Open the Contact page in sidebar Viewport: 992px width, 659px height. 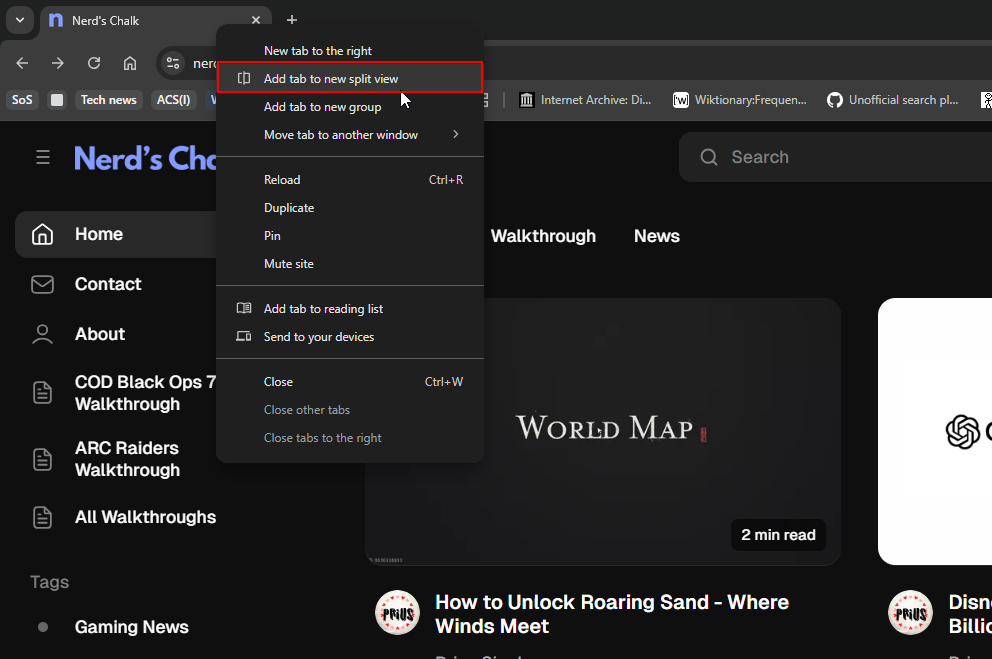coord(108,284)
